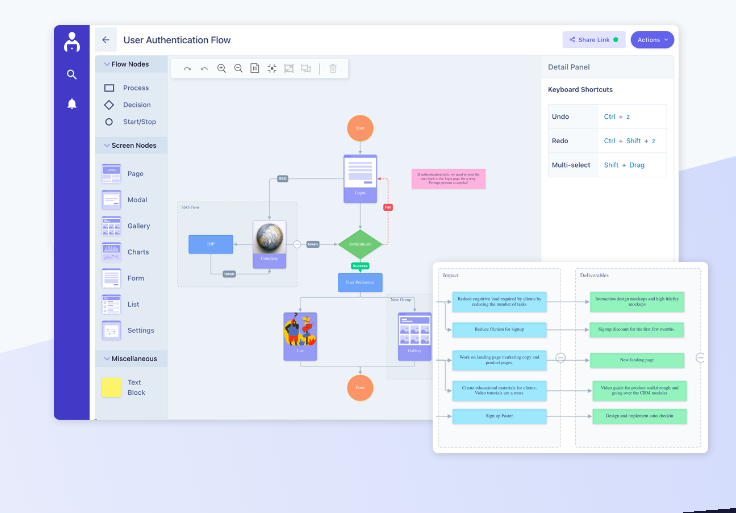This screenshot has width=736, height=513.
Task: Select the User Preference process node
Action: [360, 283]
